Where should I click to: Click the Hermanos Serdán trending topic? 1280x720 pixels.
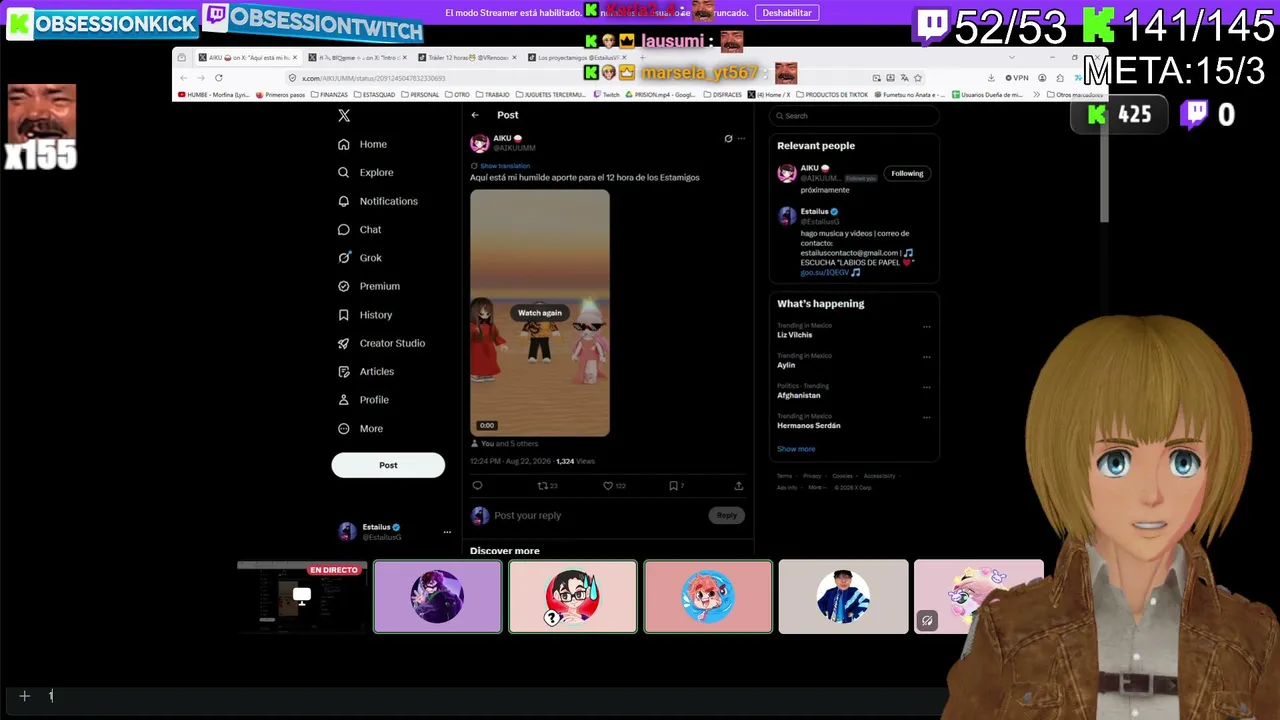click(809, 425)
